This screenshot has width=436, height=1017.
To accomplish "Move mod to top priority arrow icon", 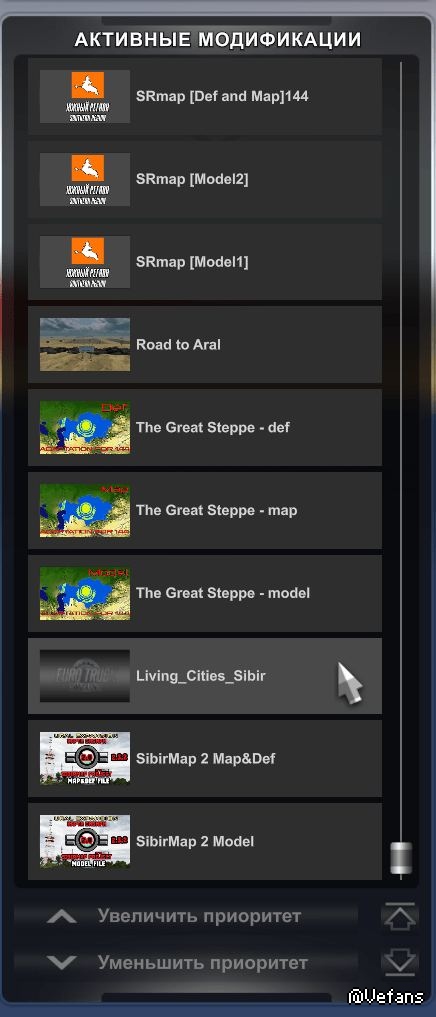I will pos(399,916).
